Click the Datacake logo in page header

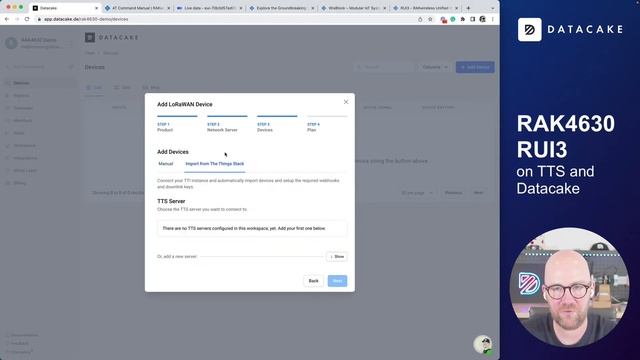[112, 38]
